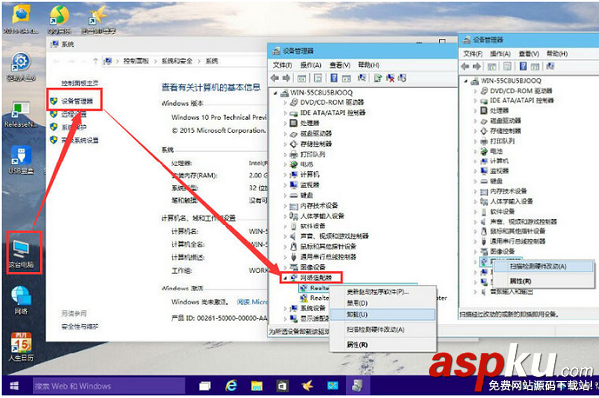
Task: Open the Store icon on the taskbar
Action: pos(282,386)
